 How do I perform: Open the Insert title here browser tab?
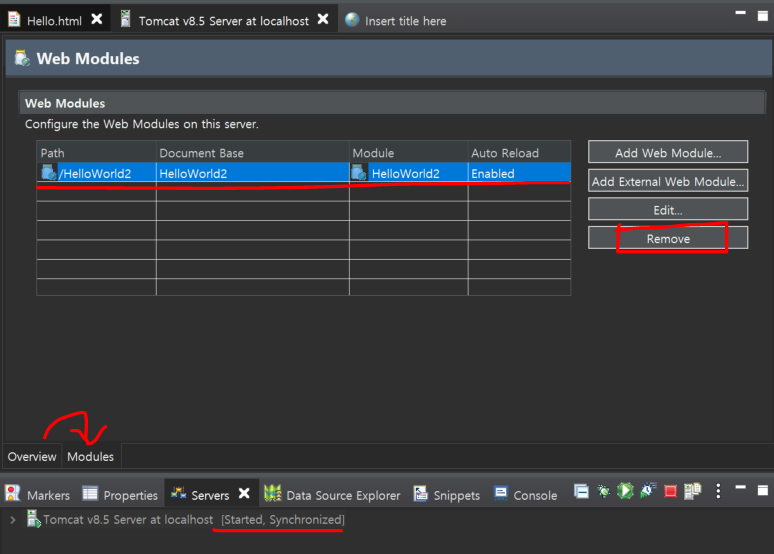pyautogui.click(x=405, y=21)
